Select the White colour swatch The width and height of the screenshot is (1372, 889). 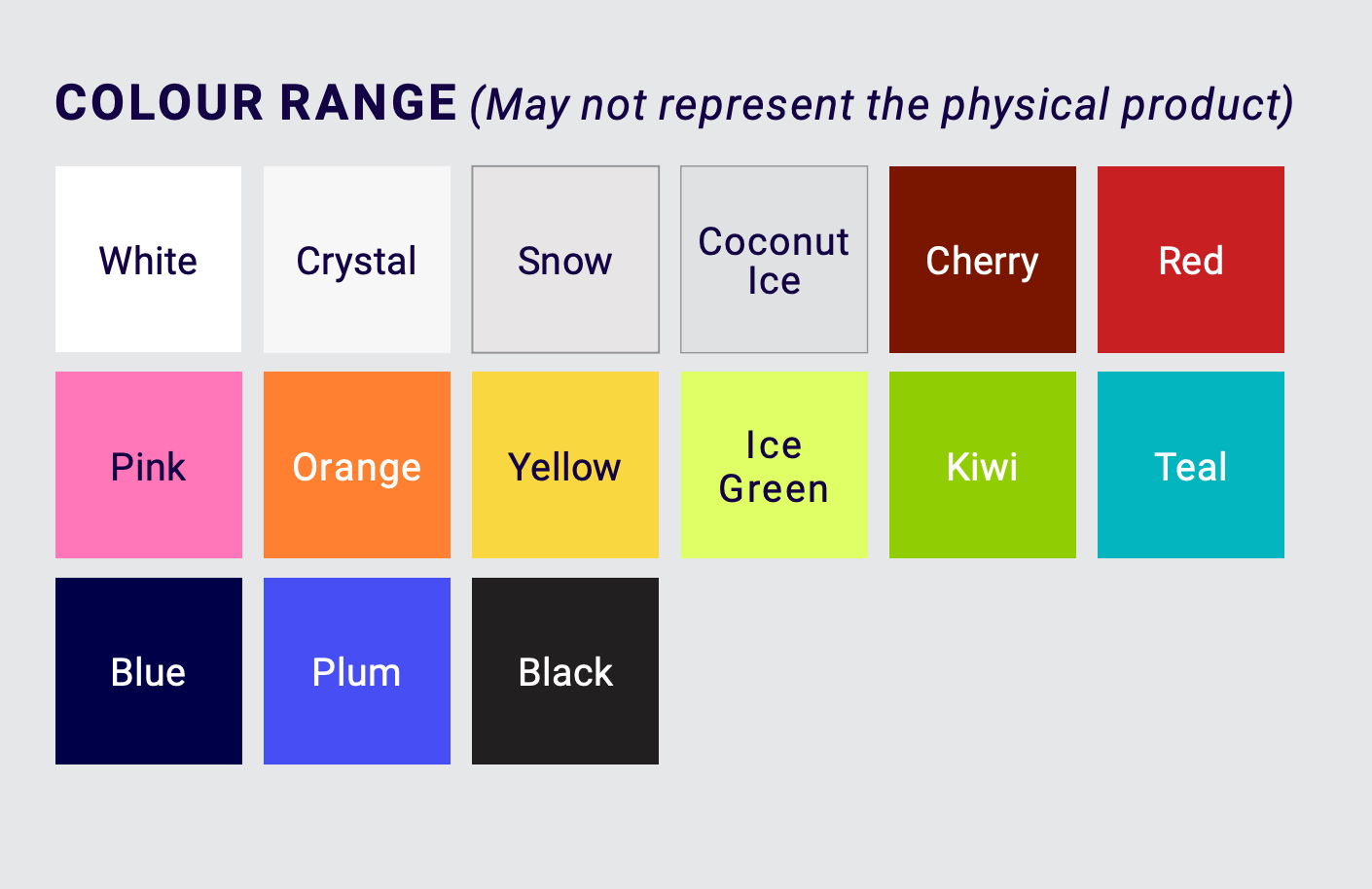click(148, 260)
